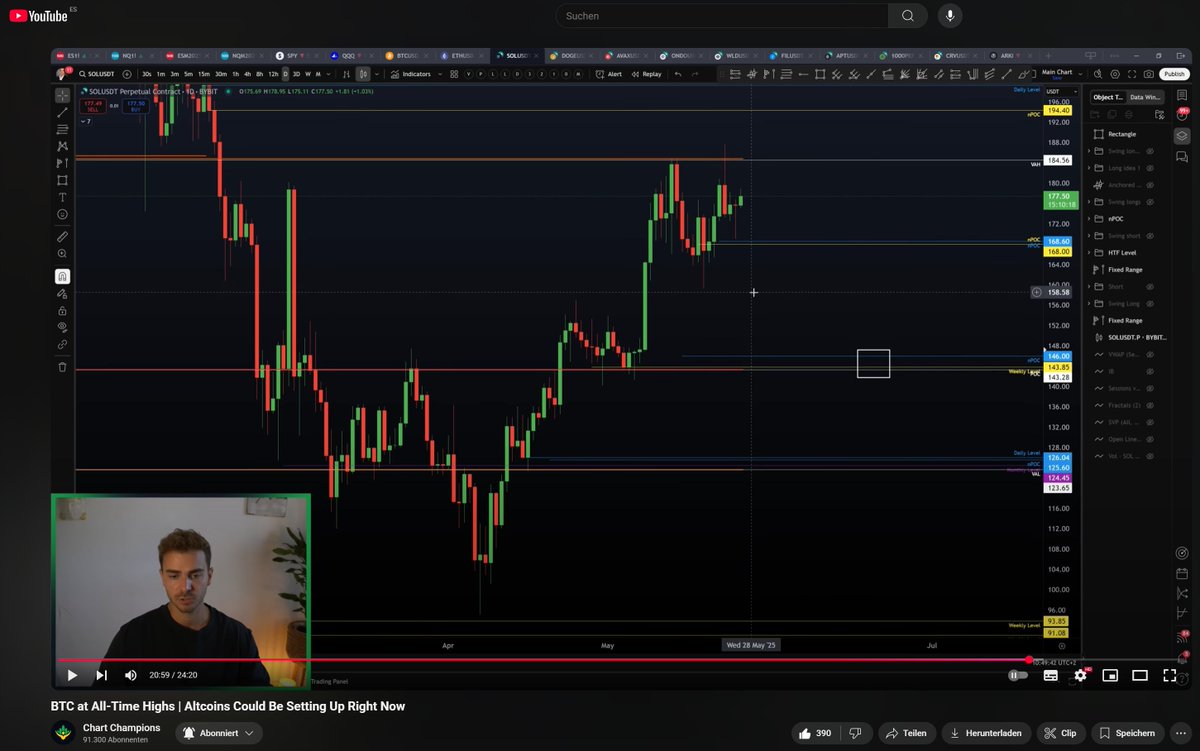Choose the text annotation tool

coord(62,197)
